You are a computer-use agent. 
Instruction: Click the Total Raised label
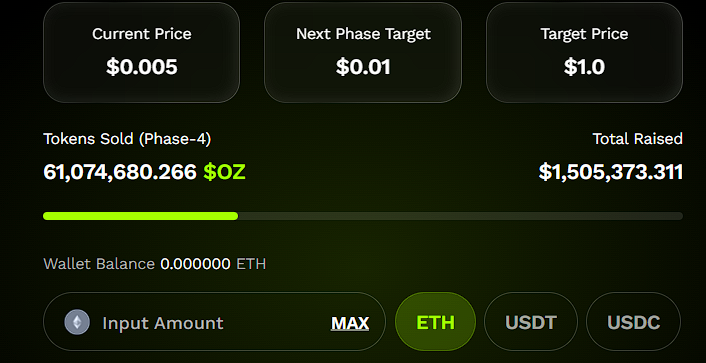pos(638,139)
